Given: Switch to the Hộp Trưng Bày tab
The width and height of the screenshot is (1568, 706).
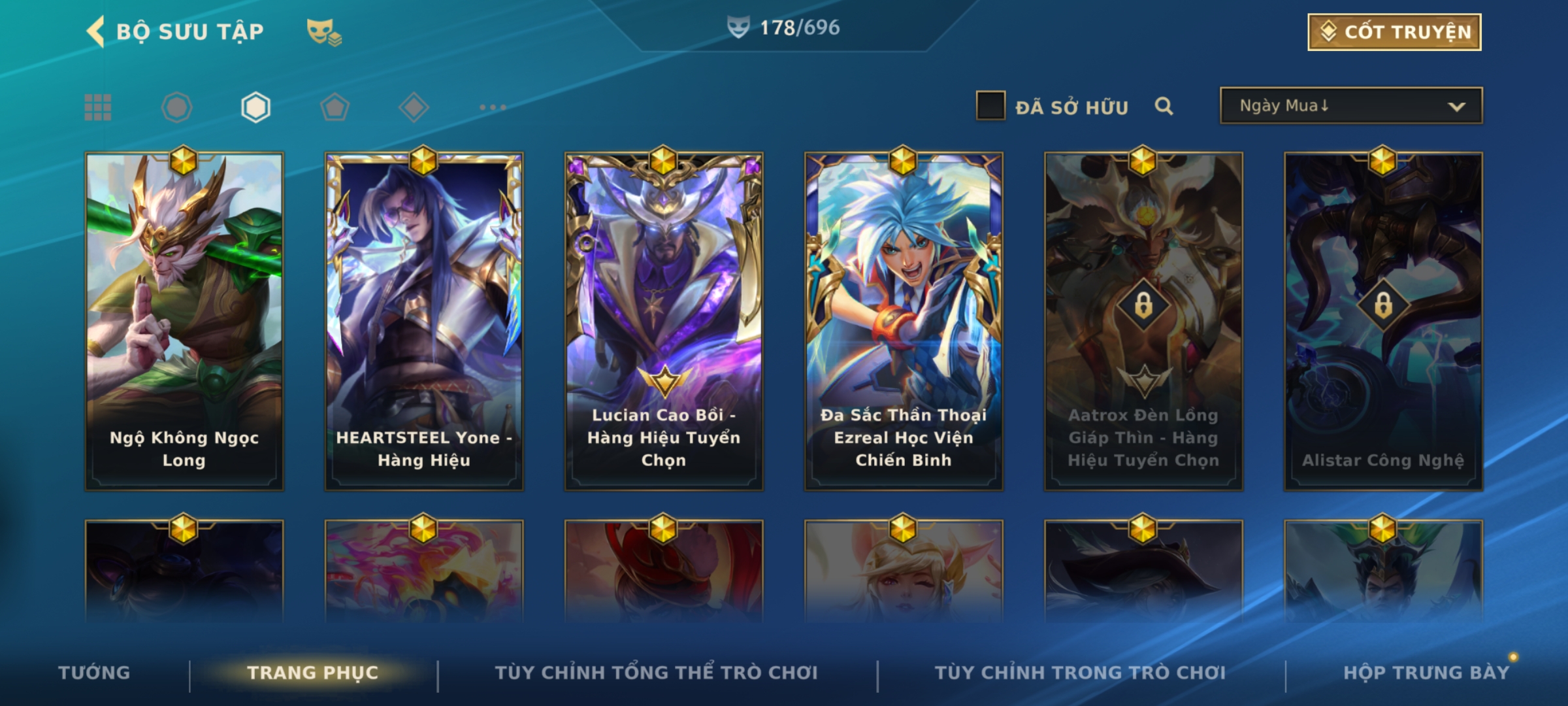Looking at the screenshot, I should 1426,673.
